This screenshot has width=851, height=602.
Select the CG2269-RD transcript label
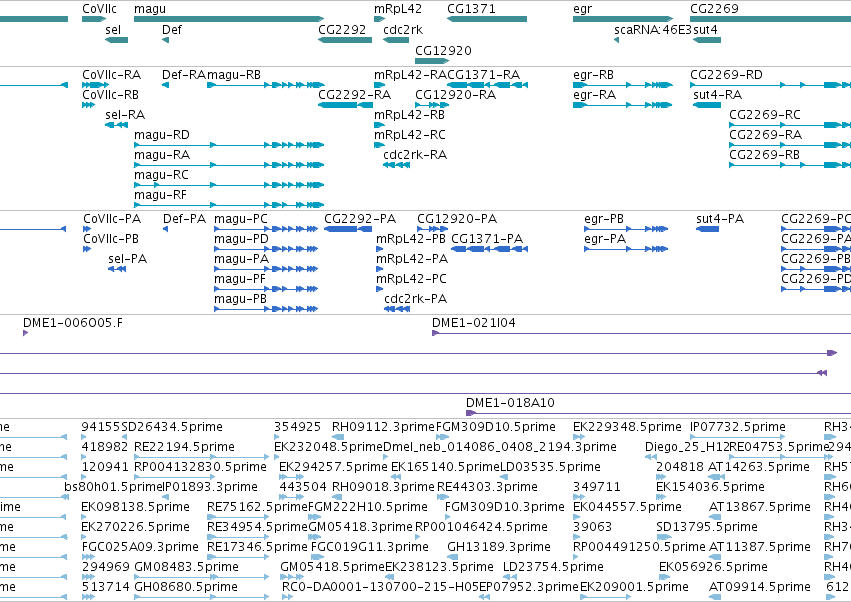(x=726, y=75)
